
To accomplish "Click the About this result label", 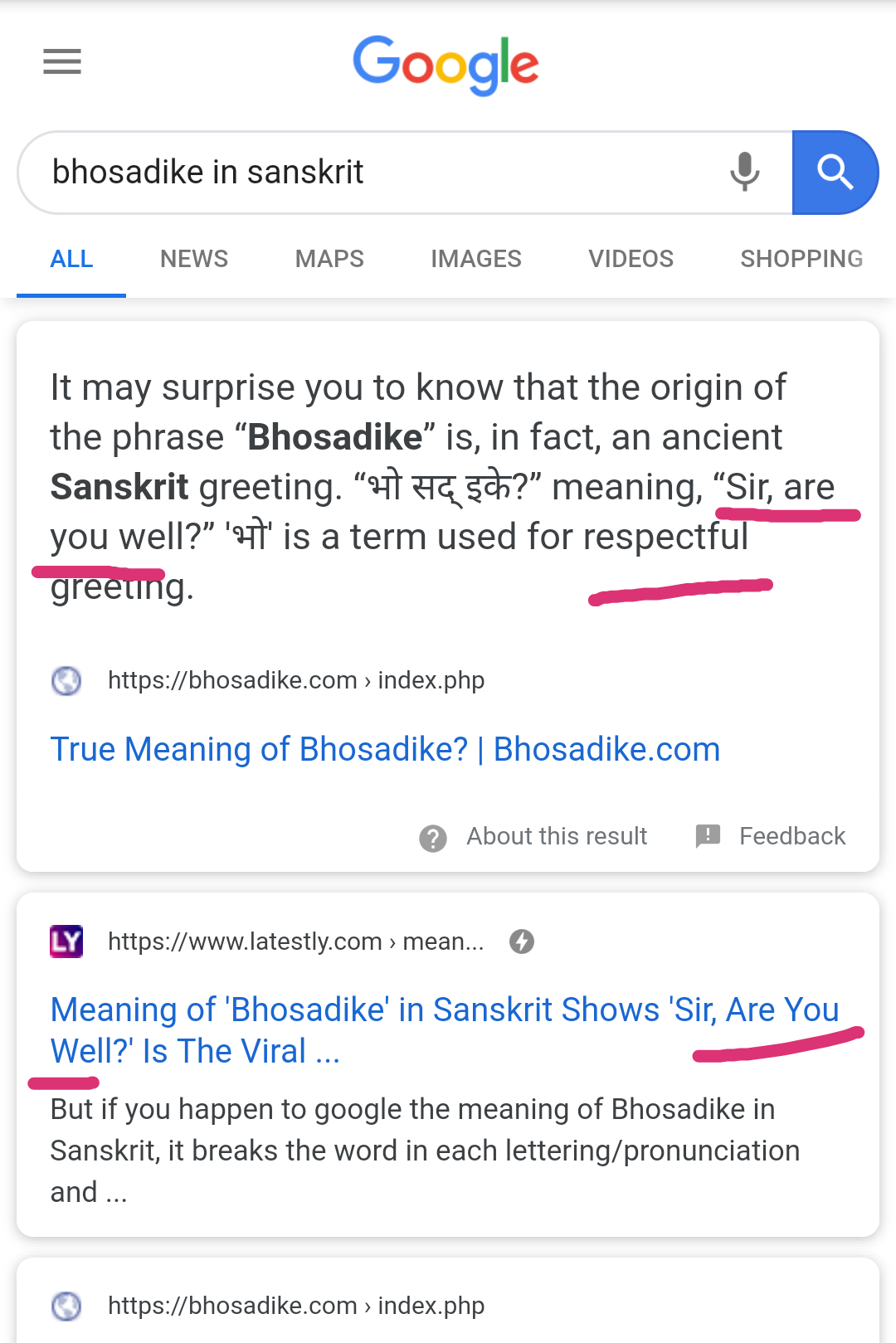I will point(557,836).
